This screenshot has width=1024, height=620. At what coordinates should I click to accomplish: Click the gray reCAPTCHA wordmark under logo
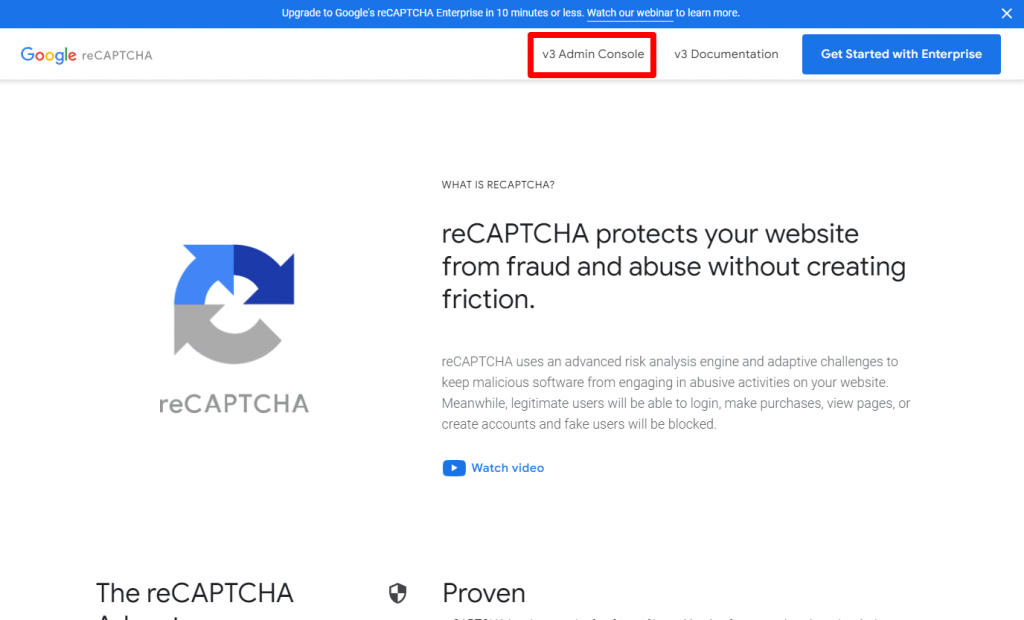click(234, 404)
